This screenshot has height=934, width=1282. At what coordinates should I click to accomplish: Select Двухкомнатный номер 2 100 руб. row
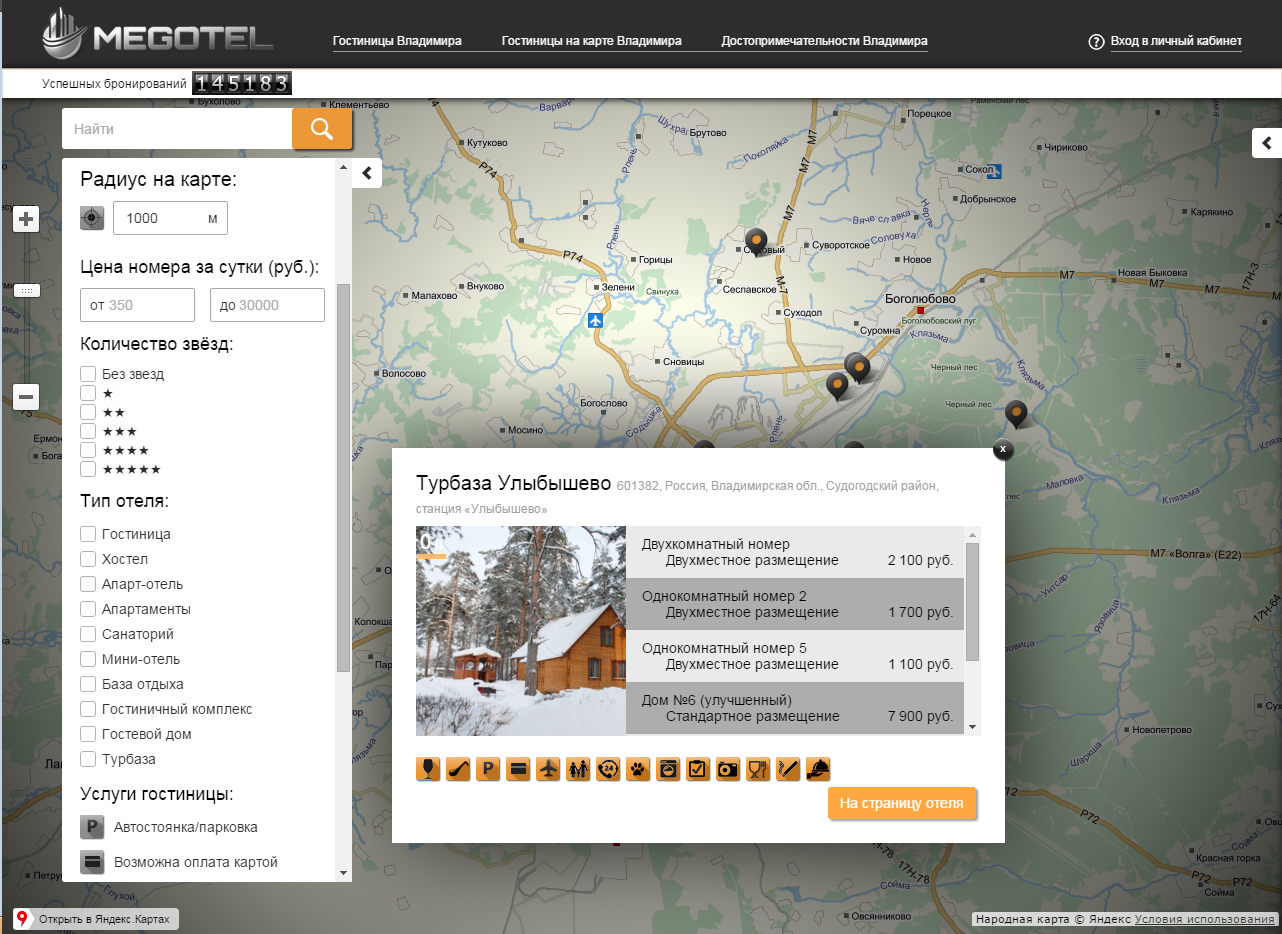pos(795,552)
